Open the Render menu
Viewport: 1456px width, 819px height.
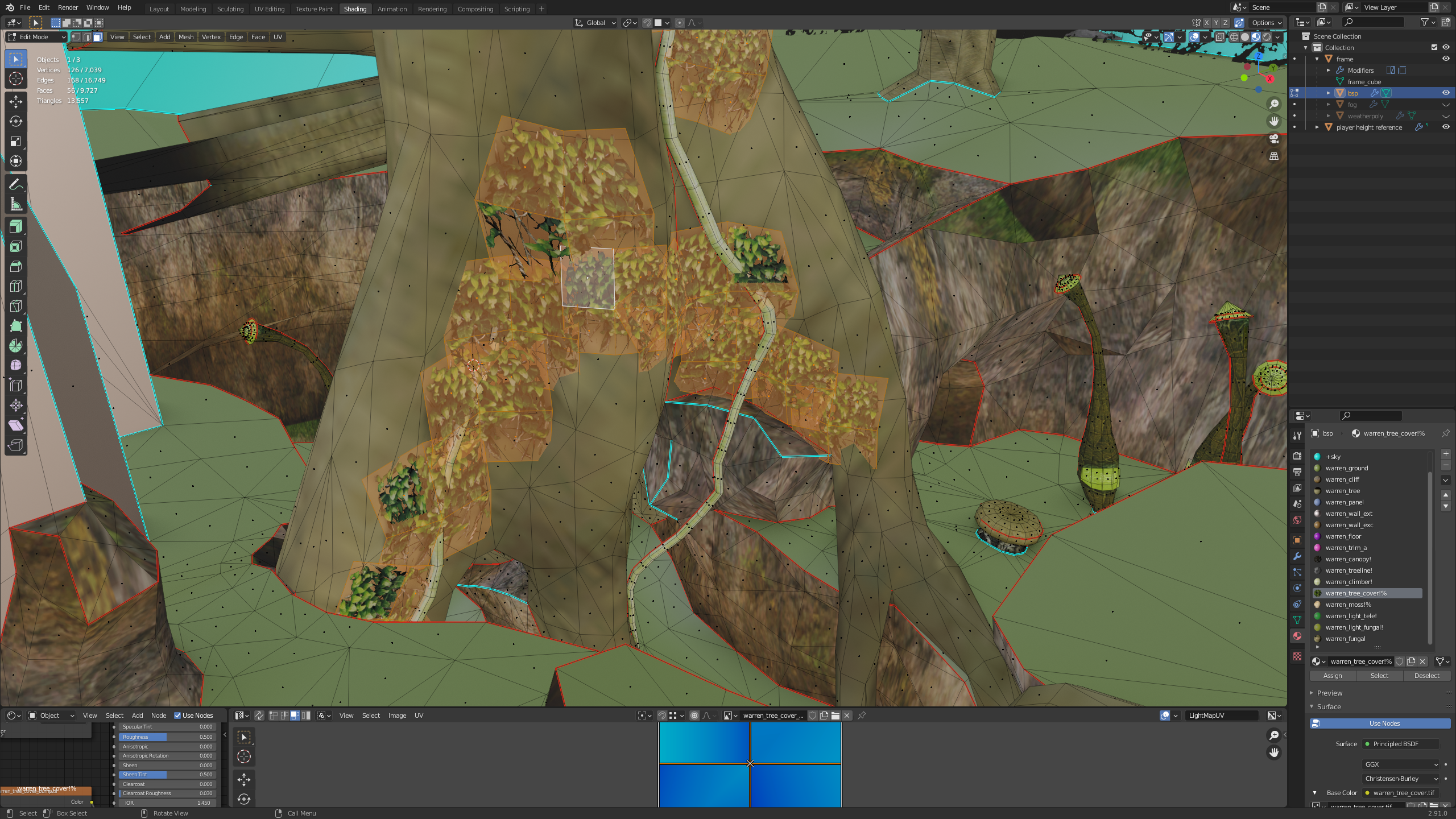(x=68, y=7)
